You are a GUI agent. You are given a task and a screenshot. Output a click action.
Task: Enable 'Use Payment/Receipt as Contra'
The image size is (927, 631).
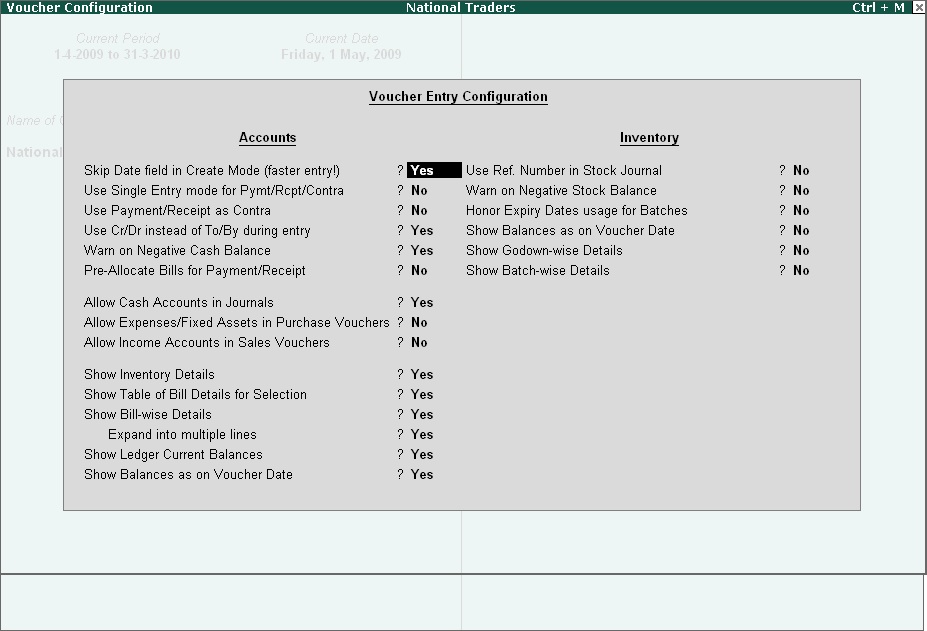click(419, 210)
